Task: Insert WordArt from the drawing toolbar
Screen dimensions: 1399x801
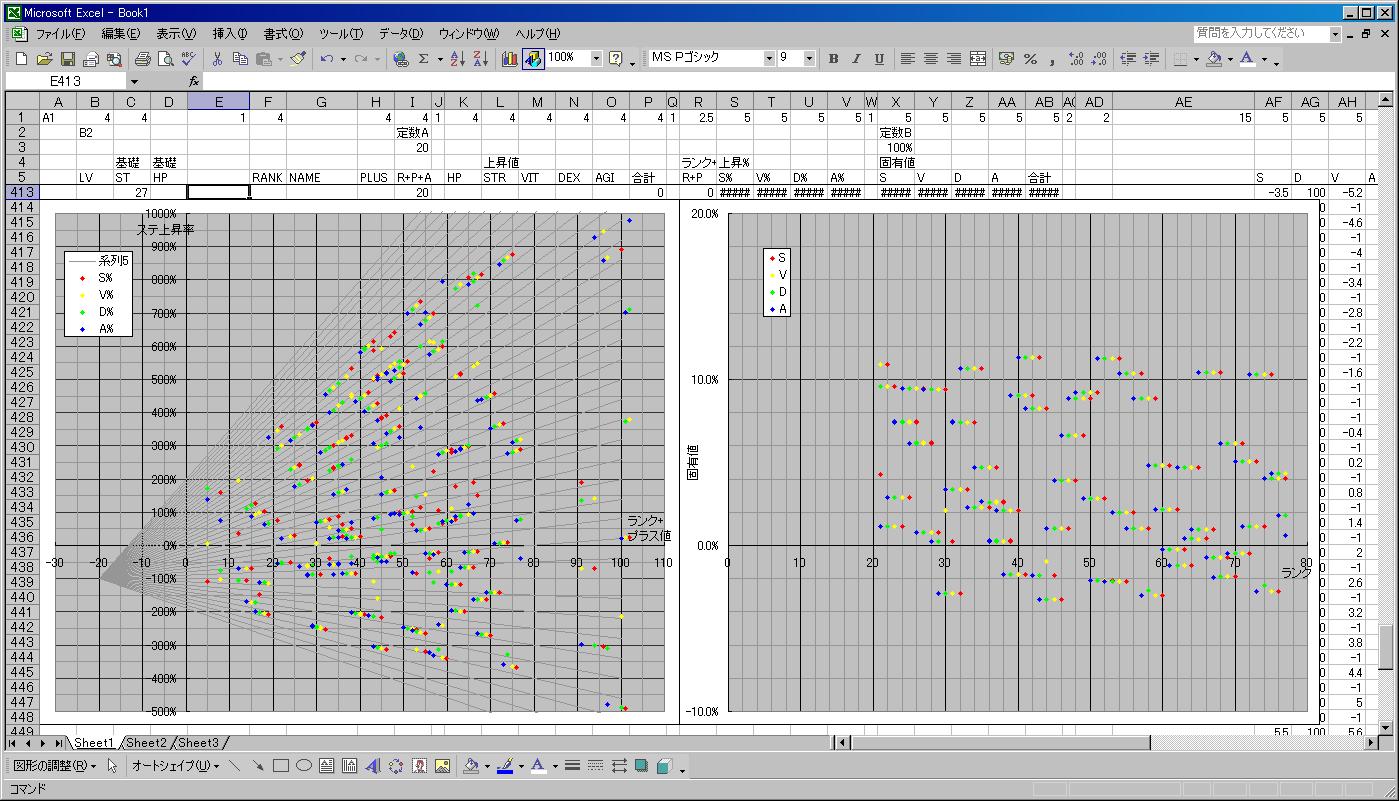Action: [x=373, y=767]
